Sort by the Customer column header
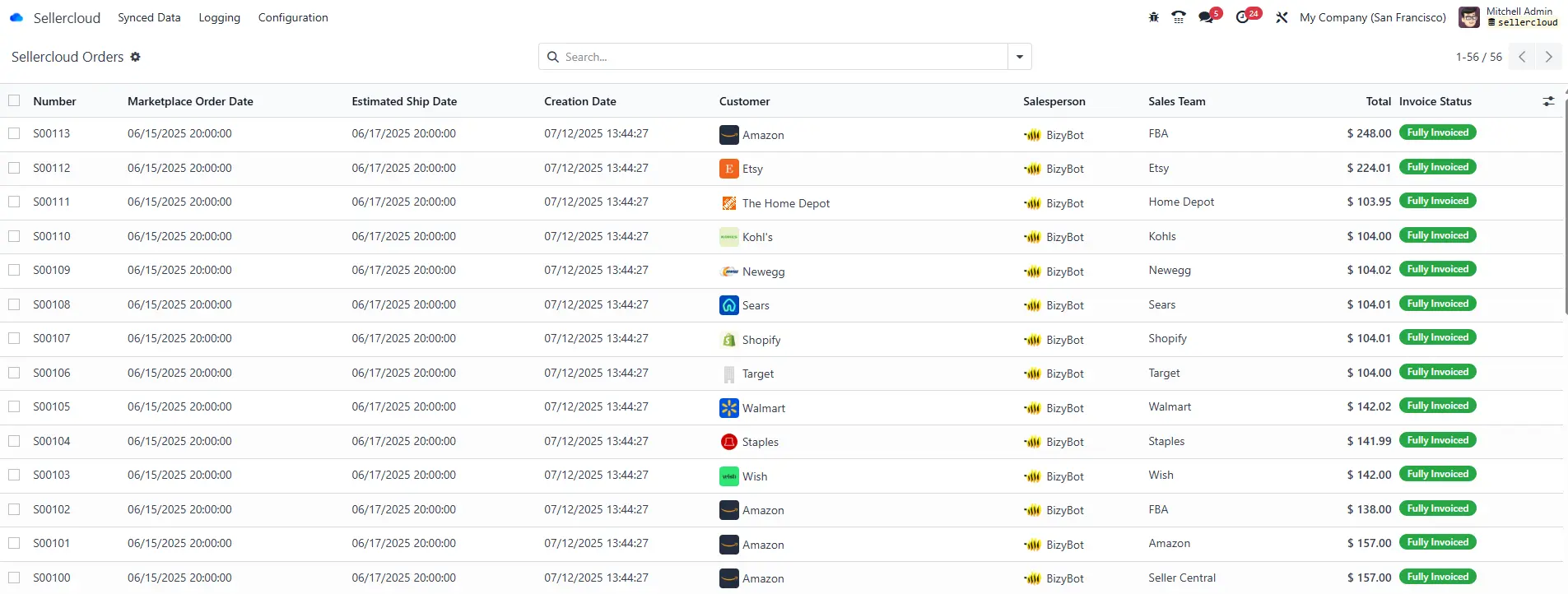1568x594 pixels. (745, 101)
